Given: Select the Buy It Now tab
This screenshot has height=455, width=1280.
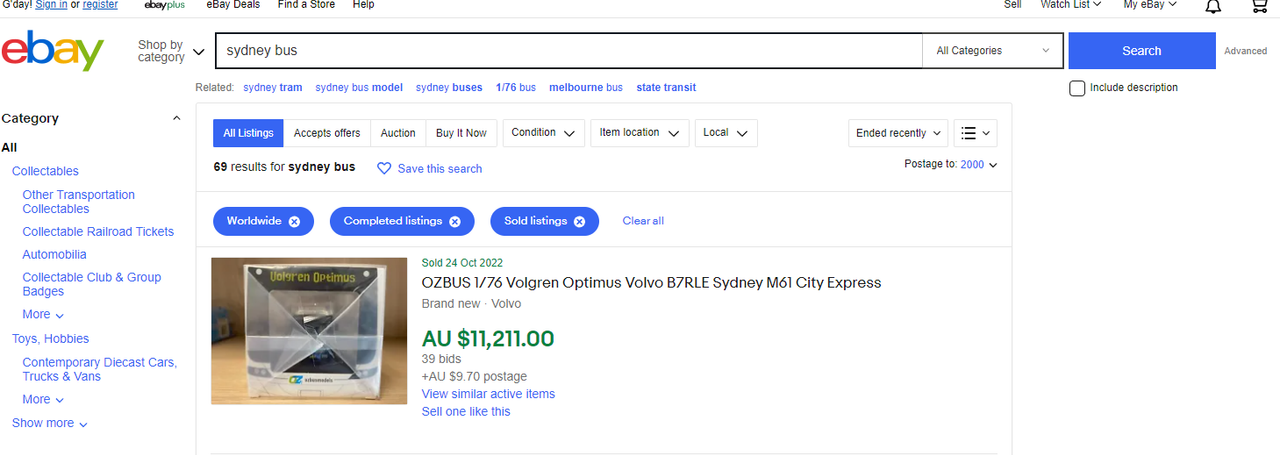Looking at the screenshot, I should [461, 133].
